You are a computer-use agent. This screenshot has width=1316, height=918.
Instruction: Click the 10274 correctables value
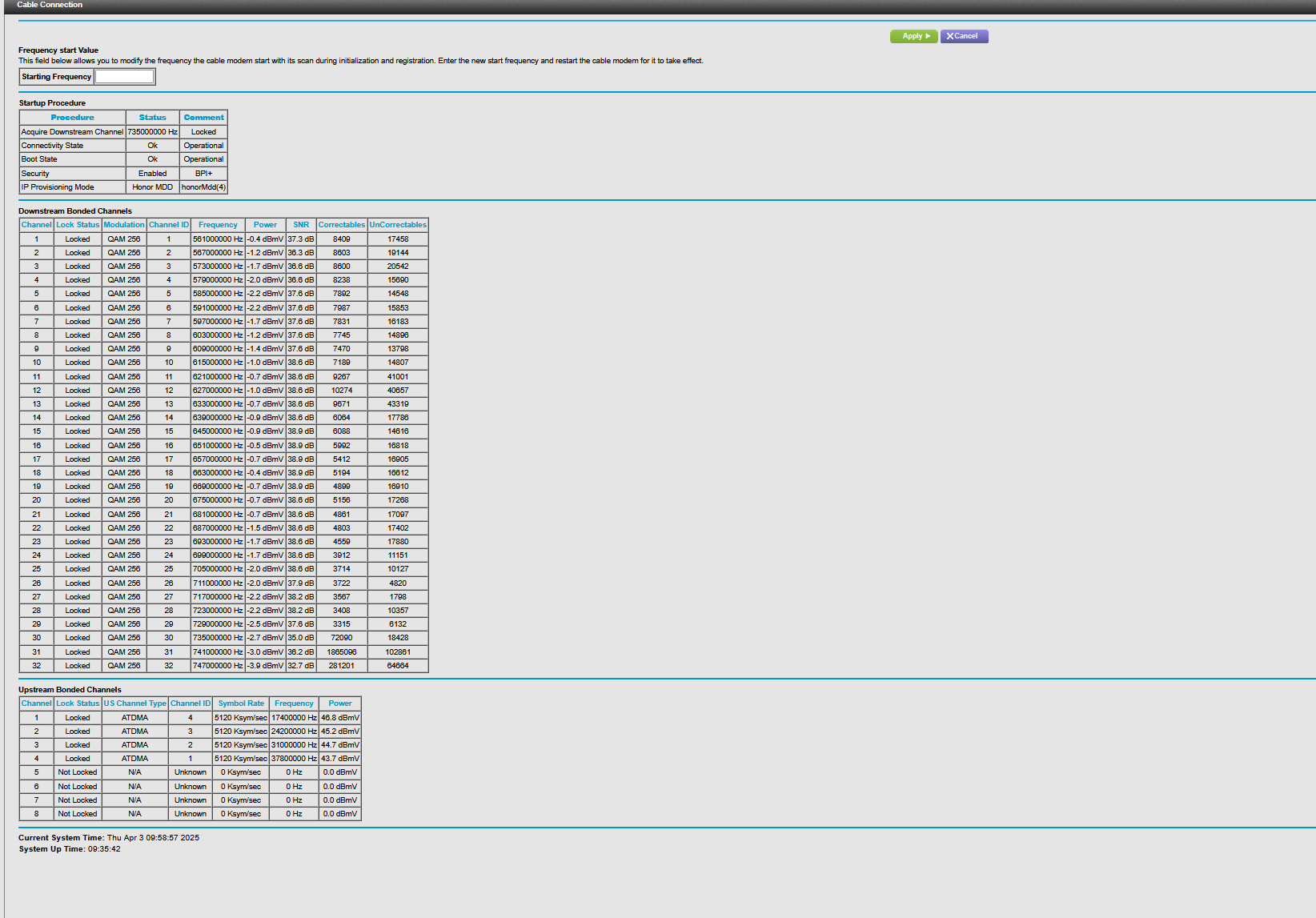coord(342,391)
